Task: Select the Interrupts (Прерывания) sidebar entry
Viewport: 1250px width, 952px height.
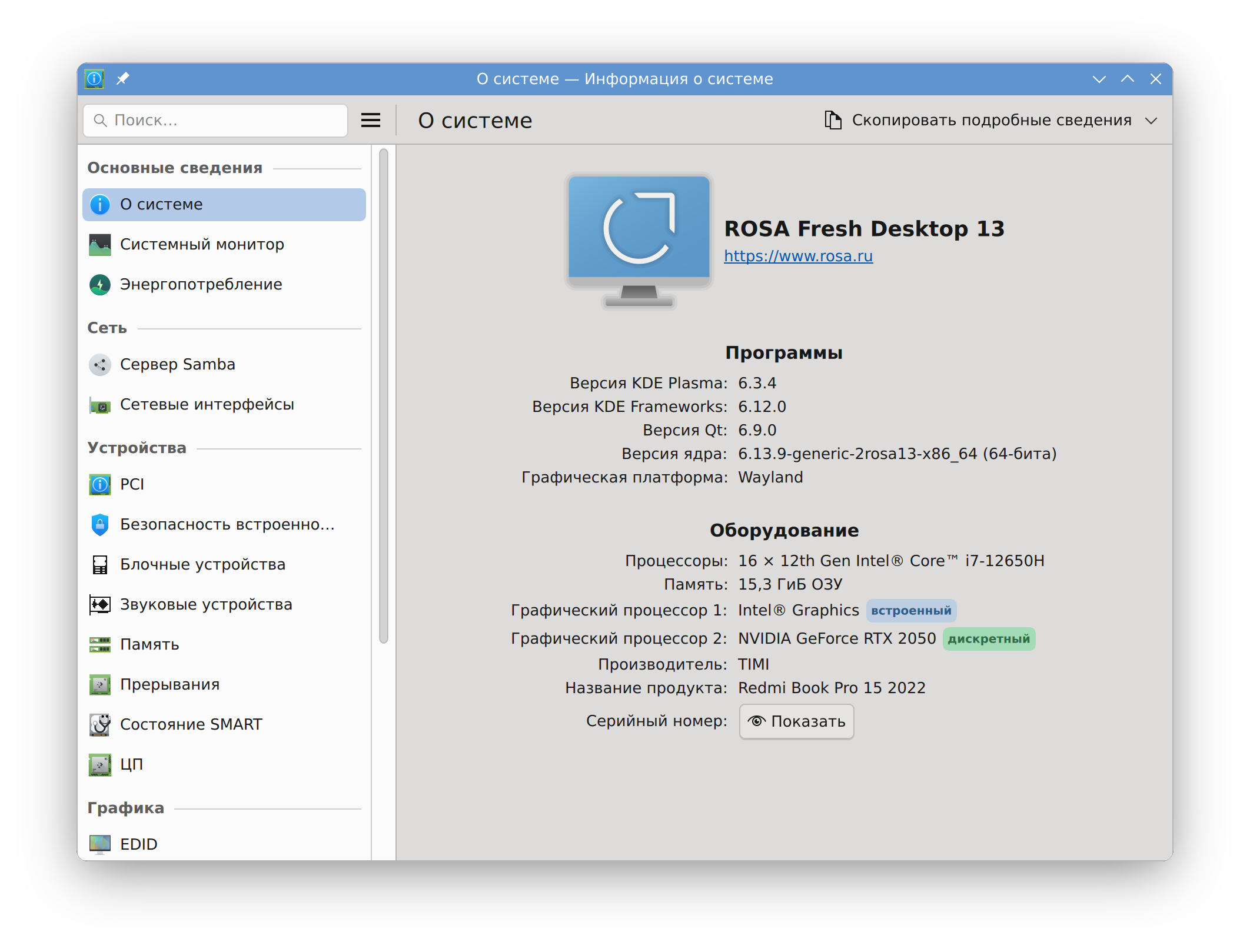Action: 169,685
